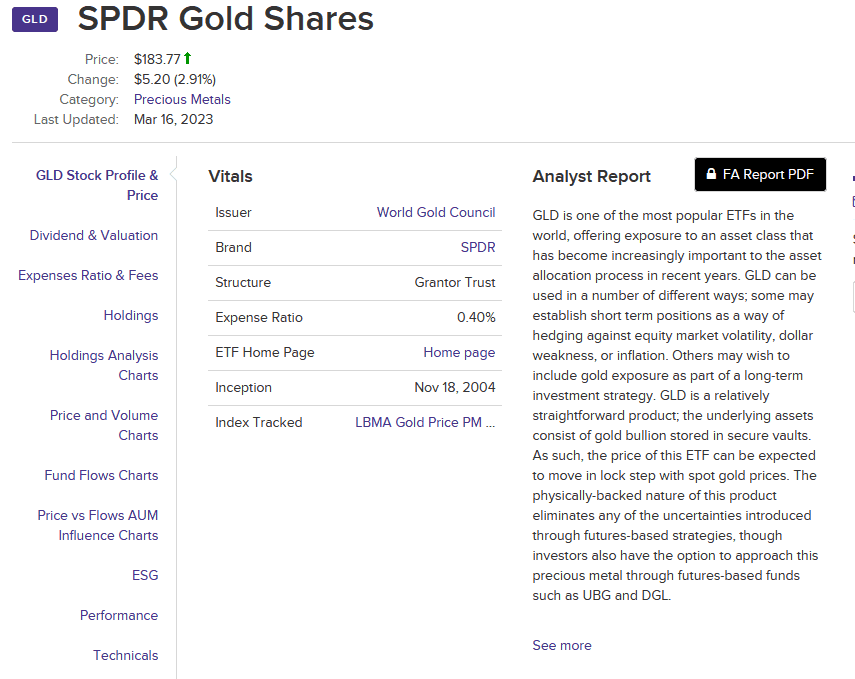Click the GLD ticker badge
Viewport: 855px width, 679px height.
point(35,19)
